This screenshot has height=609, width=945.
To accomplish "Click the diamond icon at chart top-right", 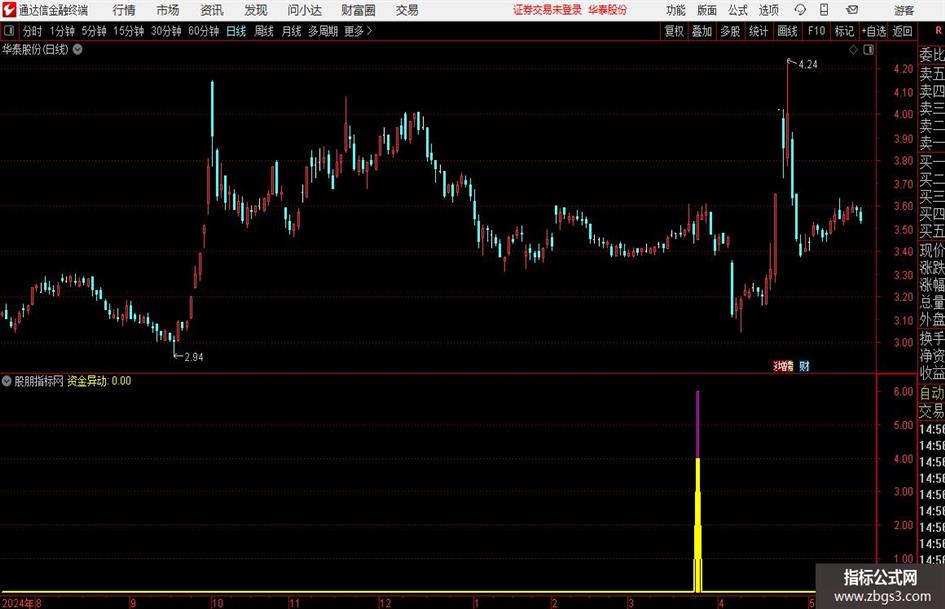I will (853, 50).
